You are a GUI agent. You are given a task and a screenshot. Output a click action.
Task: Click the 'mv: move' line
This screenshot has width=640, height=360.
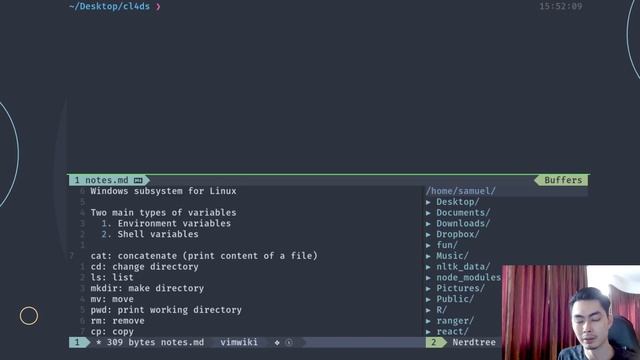tap(112, 299)
